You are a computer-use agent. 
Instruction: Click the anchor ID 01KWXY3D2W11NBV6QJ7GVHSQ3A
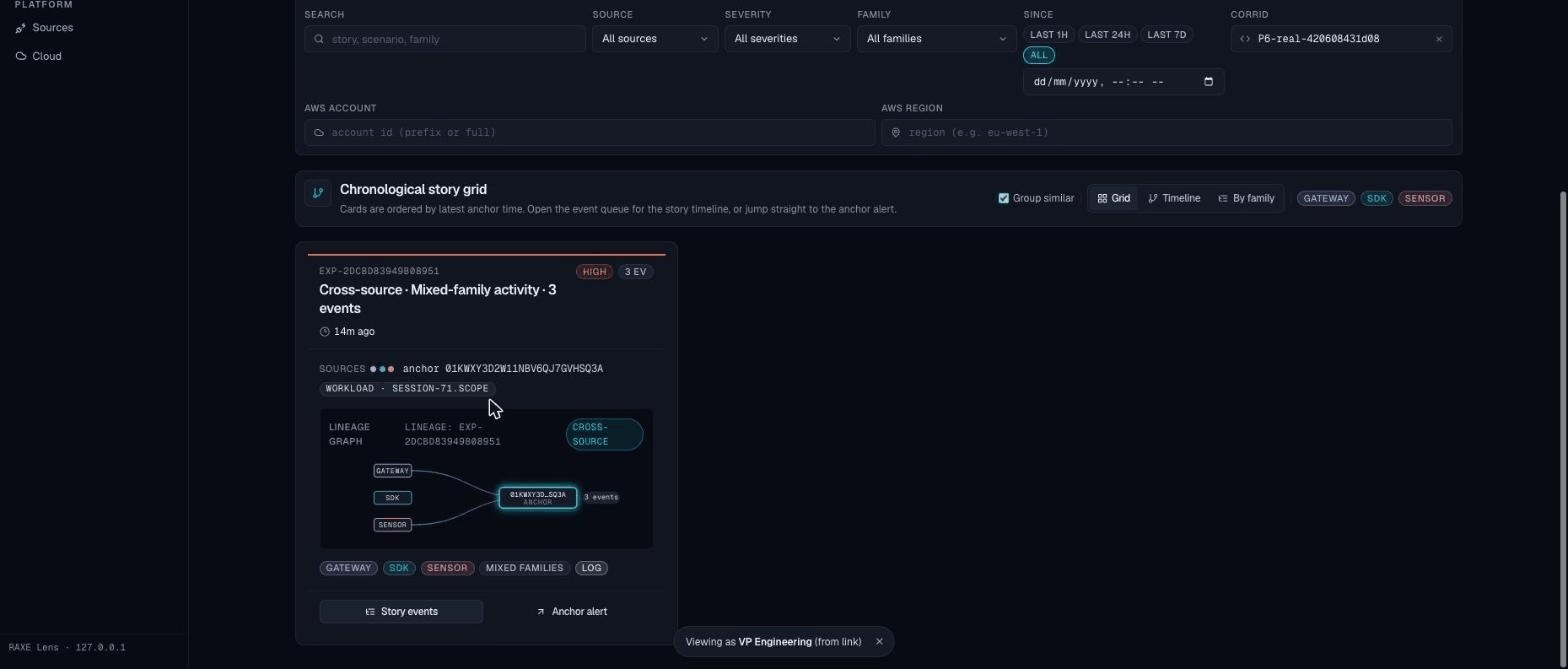tap(524, 369)
